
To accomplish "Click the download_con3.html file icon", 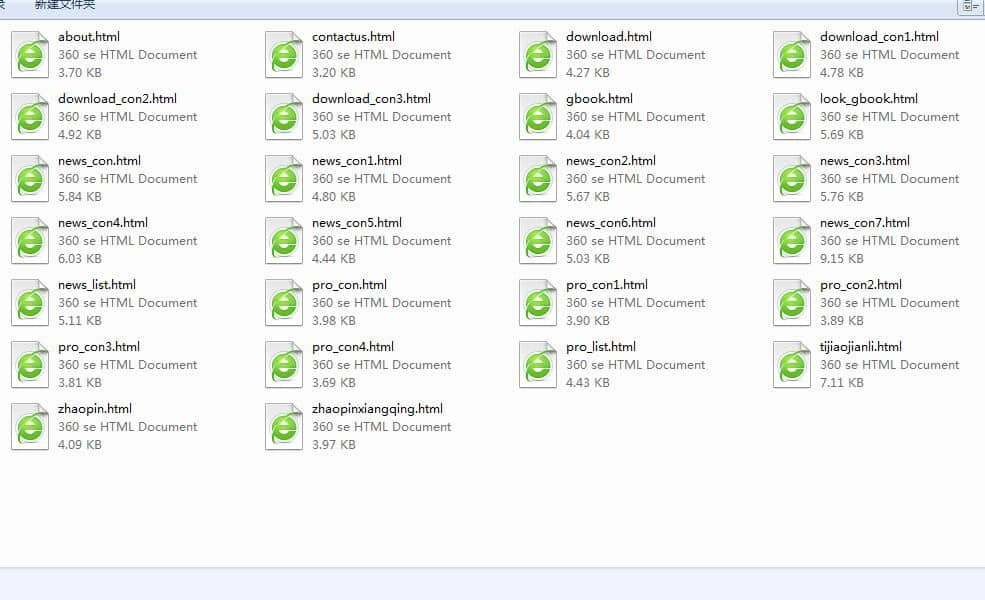I will coord(284,117).
